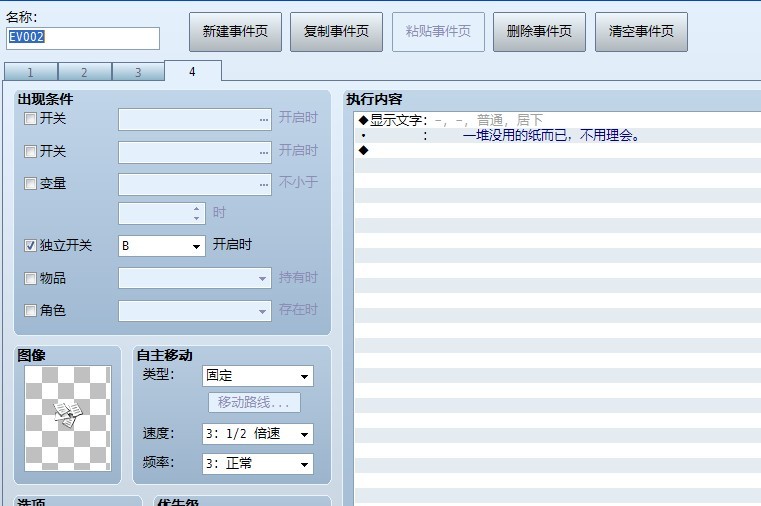Click the 清空事件页 button
Image resolution: width=761 pixels, height=506 pixels.
click(641, 32)
